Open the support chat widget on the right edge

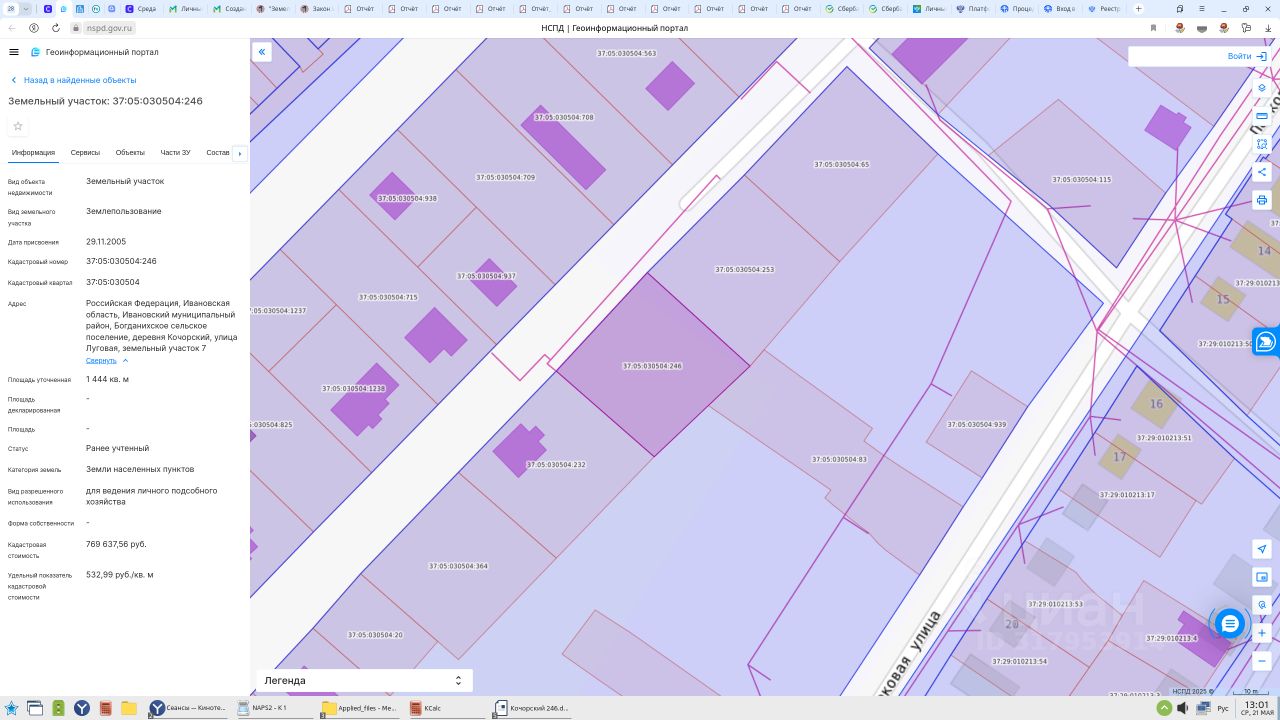coord(1265,342)
